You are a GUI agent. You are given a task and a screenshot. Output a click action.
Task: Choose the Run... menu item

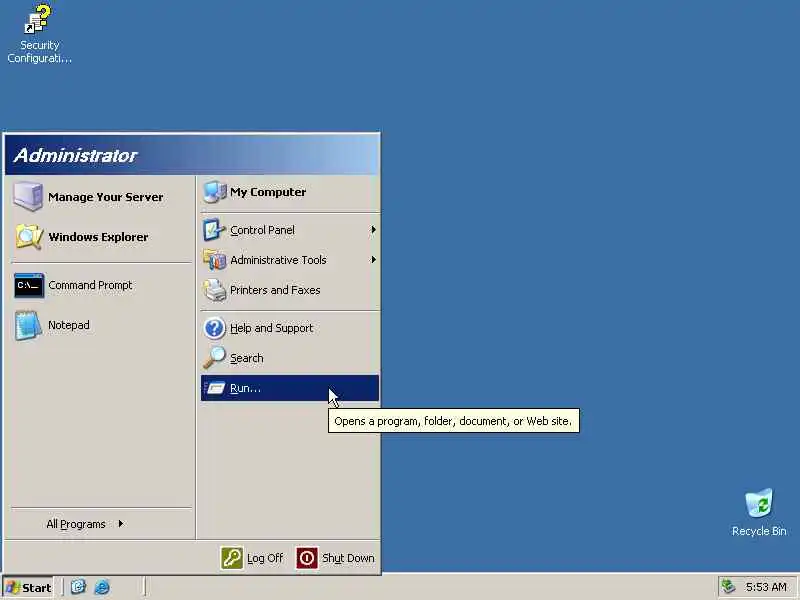[x=290, y=388]
